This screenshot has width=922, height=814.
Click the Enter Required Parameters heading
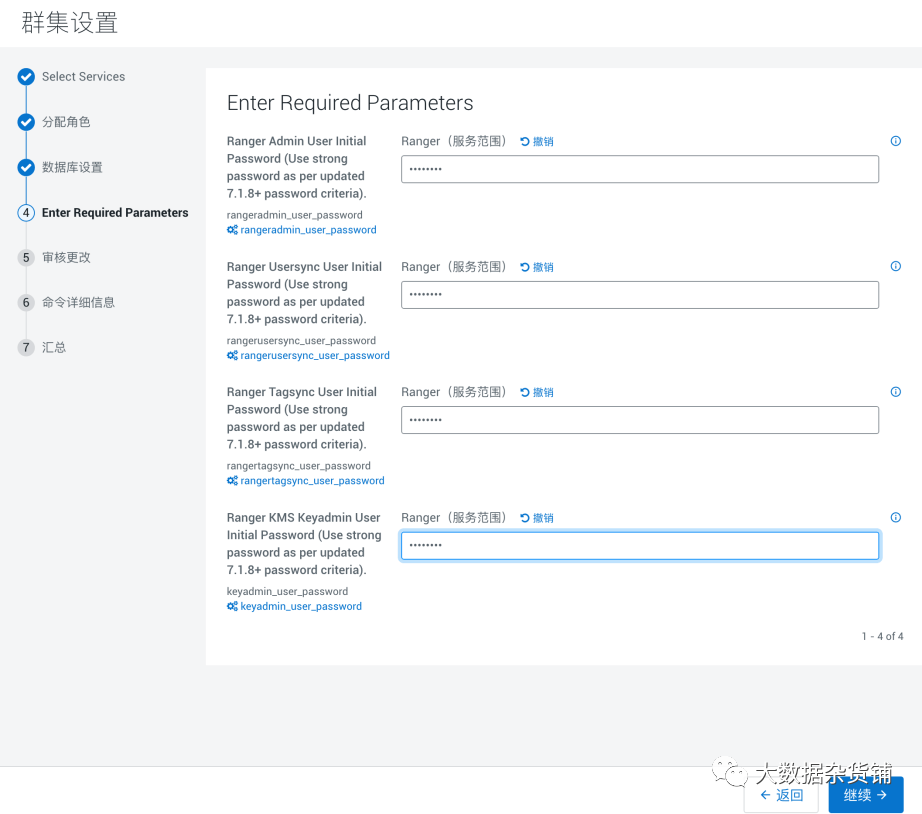350,103
